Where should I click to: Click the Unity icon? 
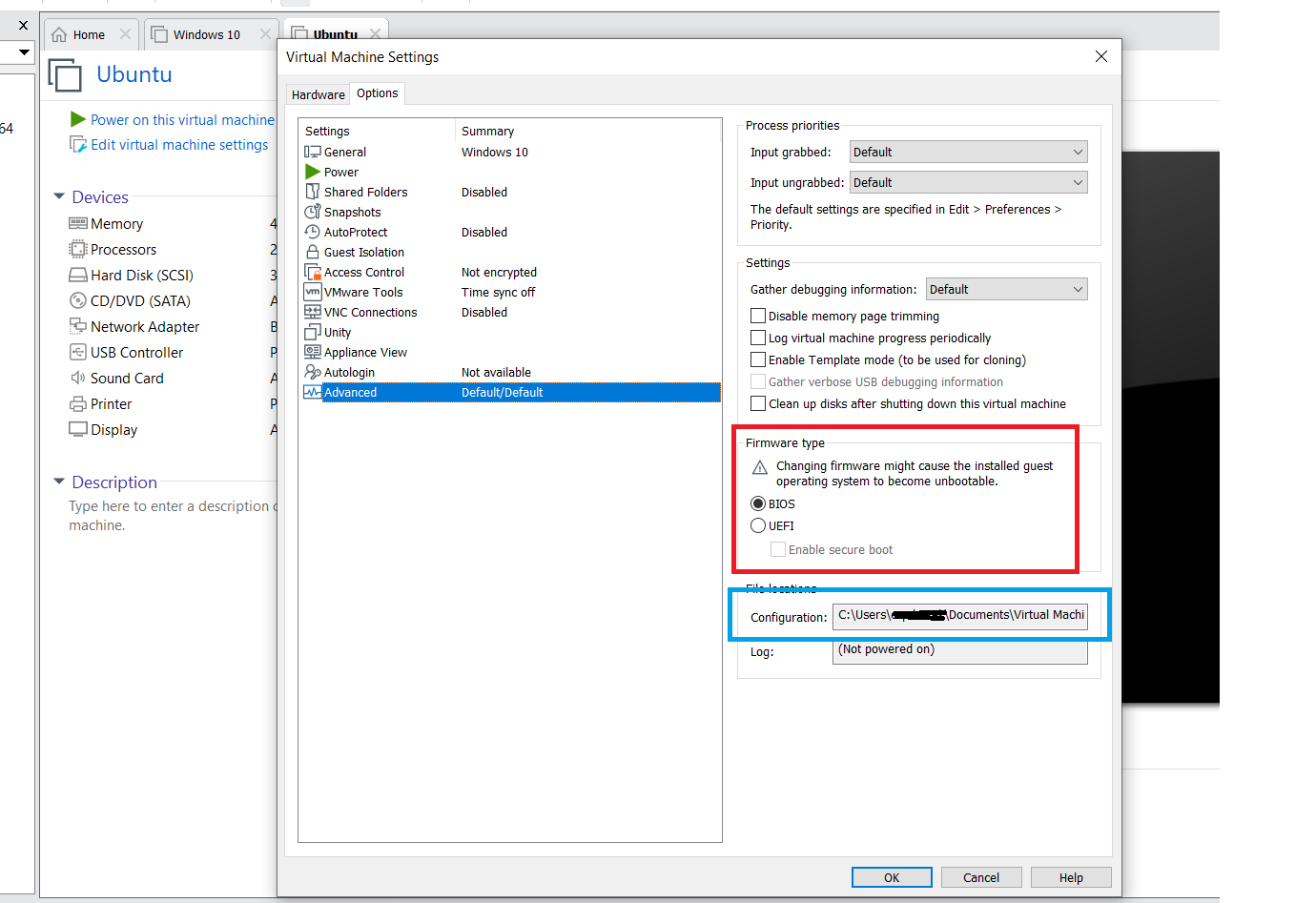(x=312, y=332)
